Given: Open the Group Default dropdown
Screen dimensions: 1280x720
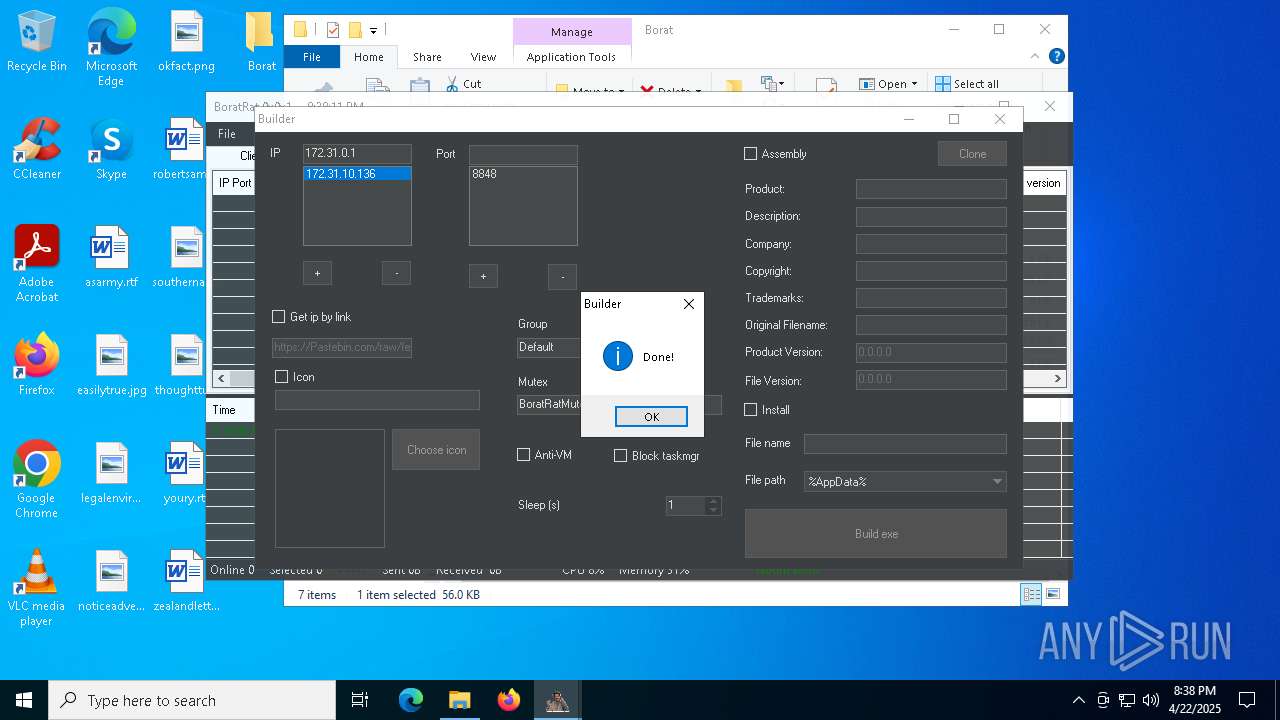Looking at the screenshot, I should [549, 347].
